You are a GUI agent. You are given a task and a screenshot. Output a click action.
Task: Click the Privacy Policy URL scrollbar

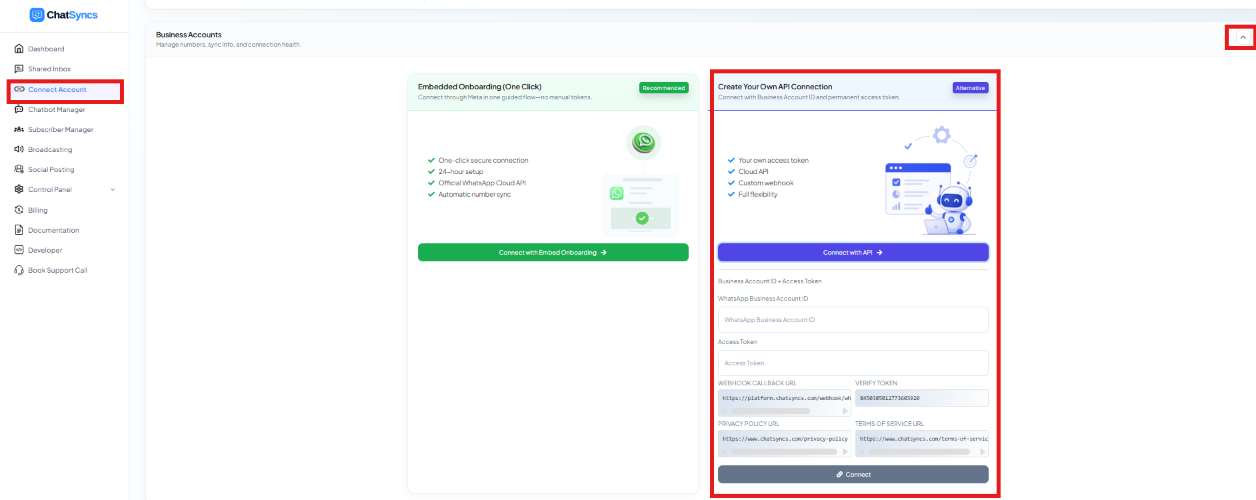(784, 452)
